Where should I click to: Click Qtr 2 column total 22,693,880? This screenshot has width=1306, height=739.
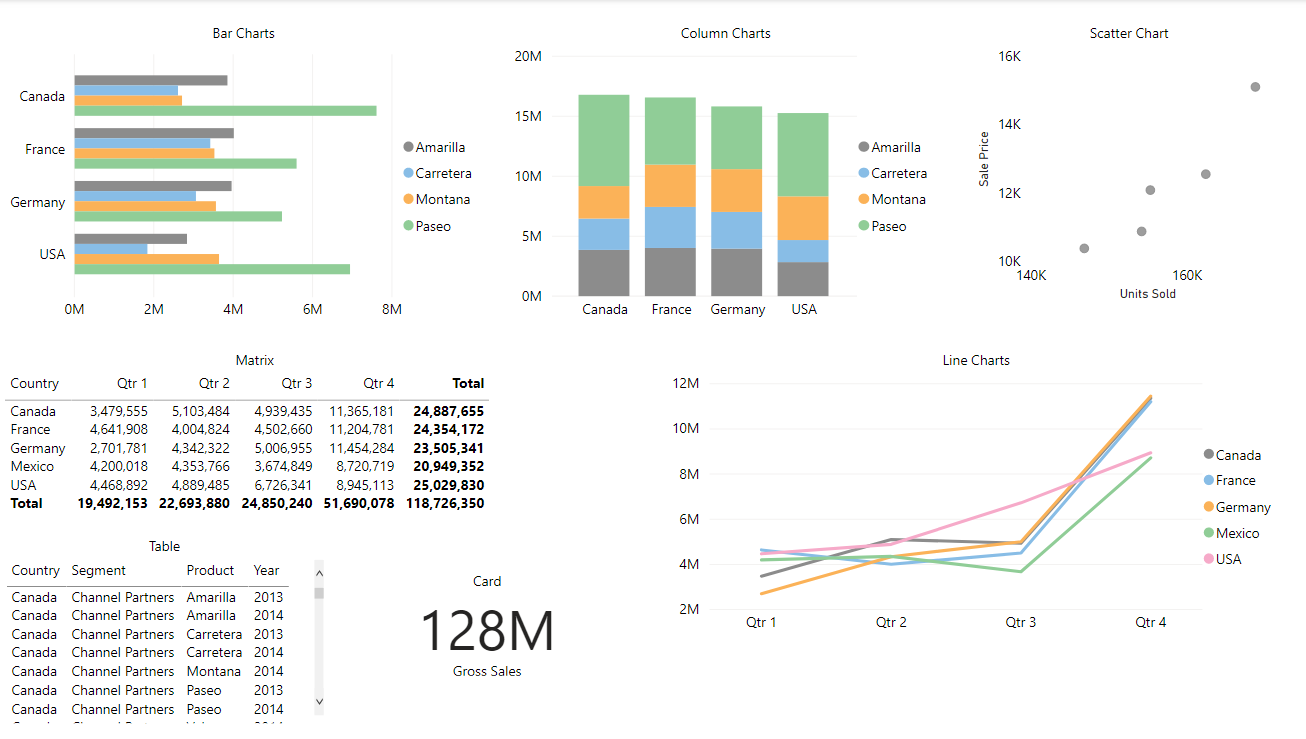(194, 503)
